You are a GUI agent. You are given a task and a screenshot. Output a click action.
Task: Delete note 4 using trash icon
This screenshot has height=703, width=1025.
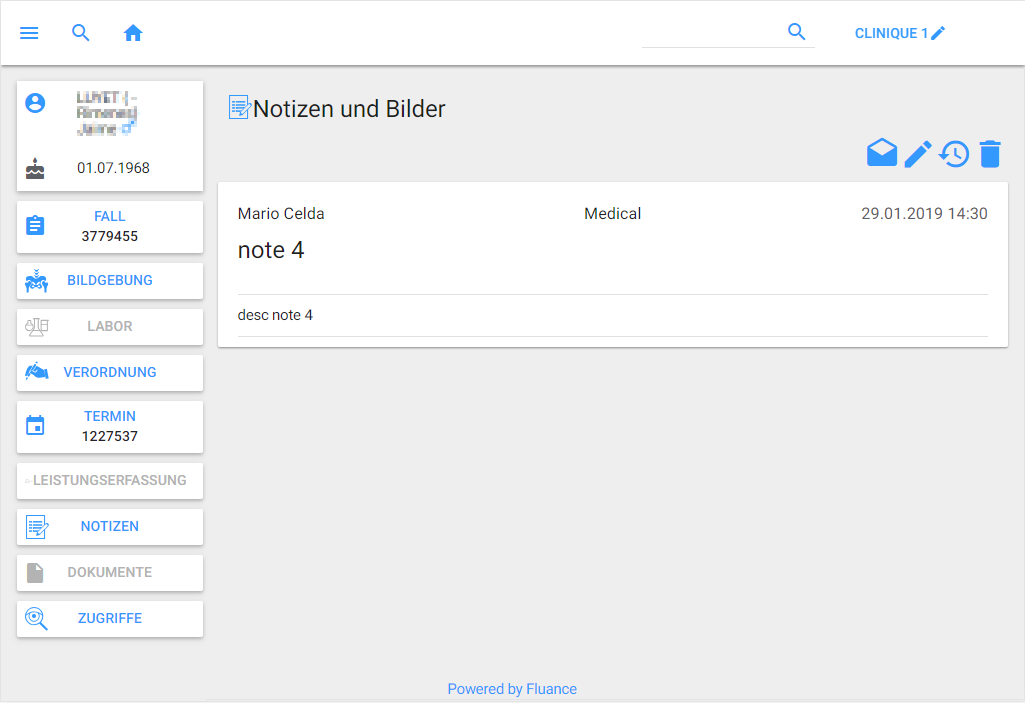click(x=990, y=154)
